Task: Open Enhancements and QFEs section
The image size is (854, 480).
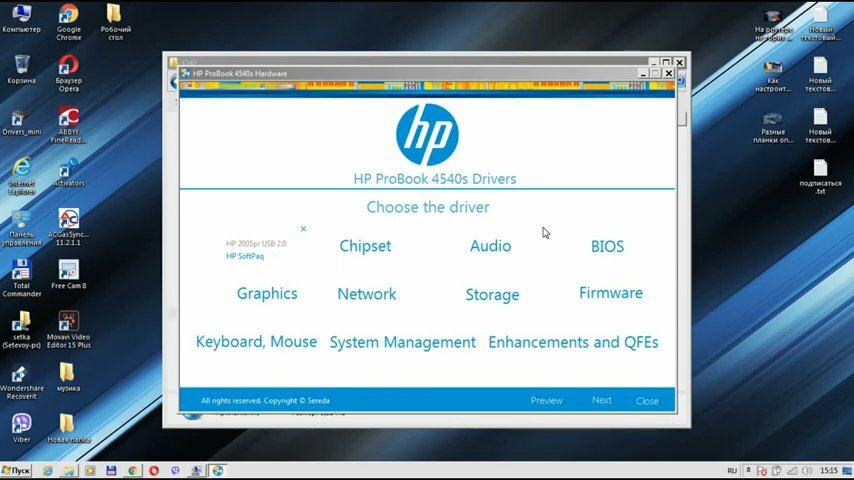Action: point(573,342)
